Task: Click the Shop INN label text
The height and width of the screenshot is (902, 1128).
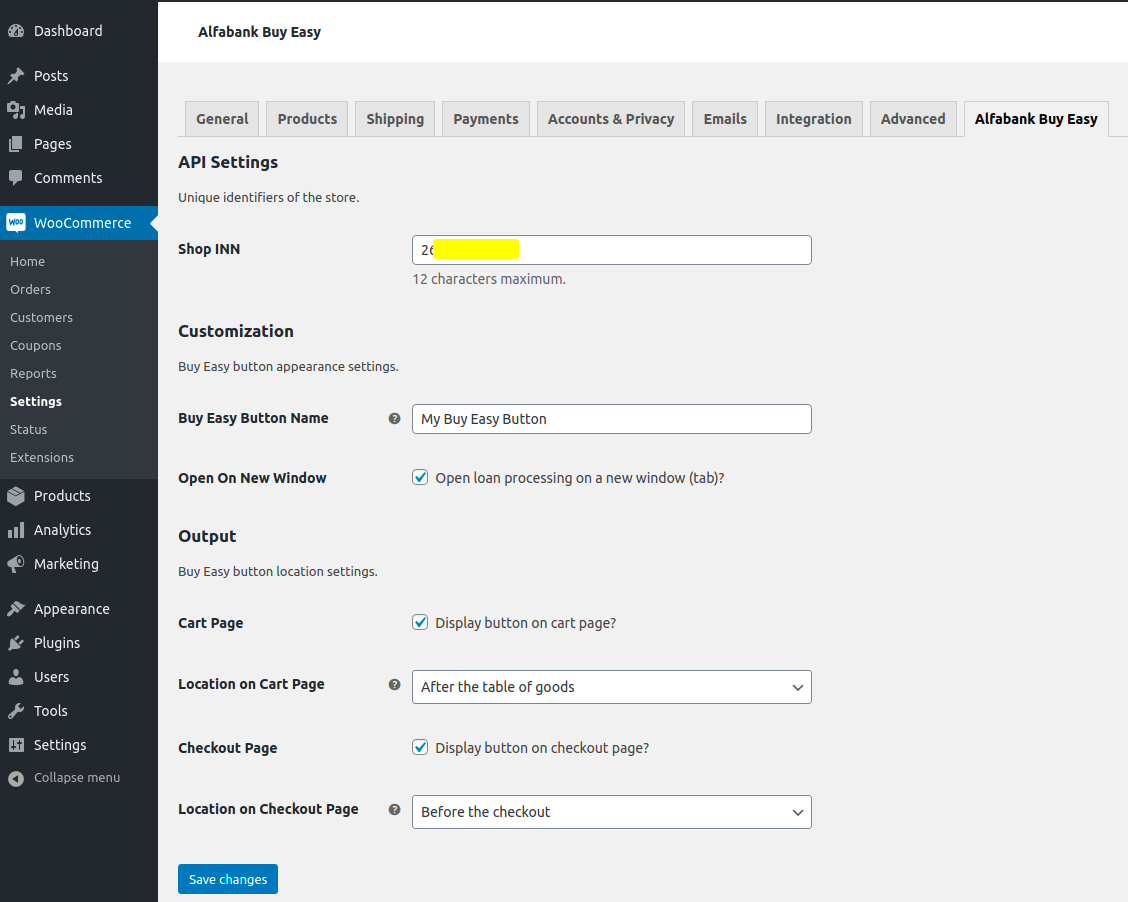Action: tap(209, 249)
